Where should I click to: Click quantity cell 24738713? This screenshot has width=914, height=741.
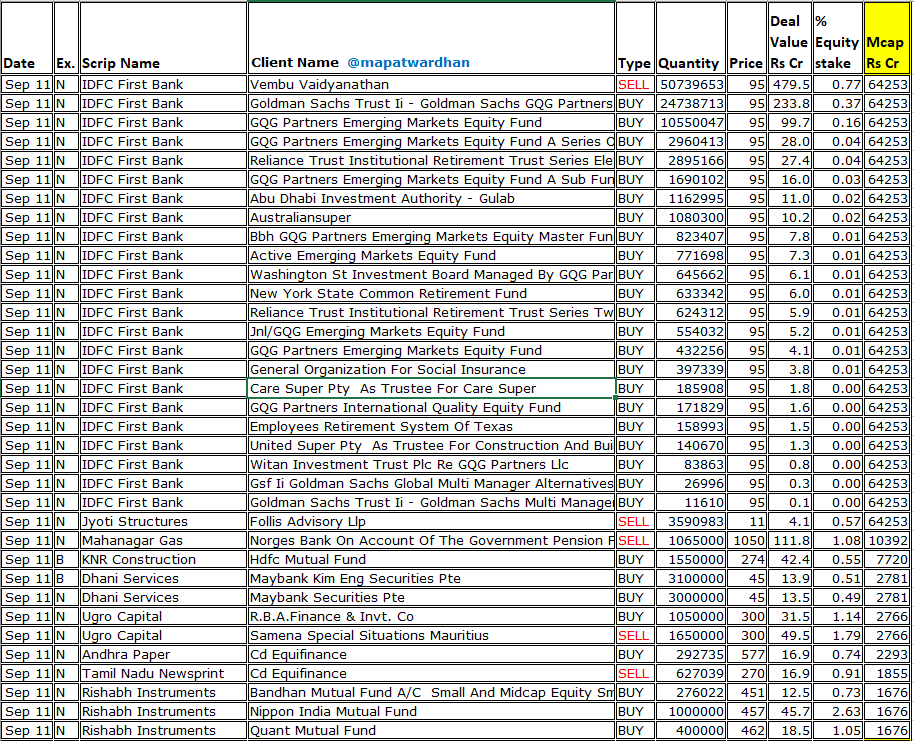tap(691, 104)
